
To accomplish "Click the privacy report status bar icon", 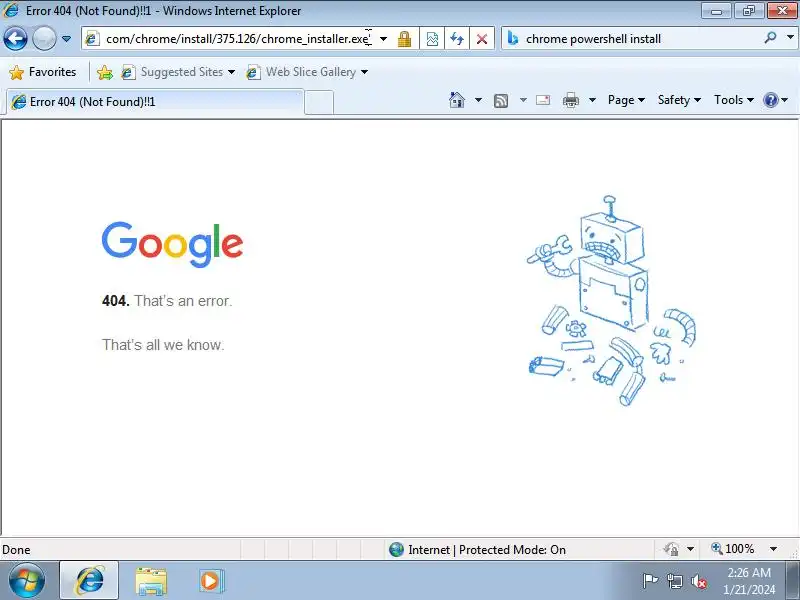I will pyautogui.click(x=671, y=549).
